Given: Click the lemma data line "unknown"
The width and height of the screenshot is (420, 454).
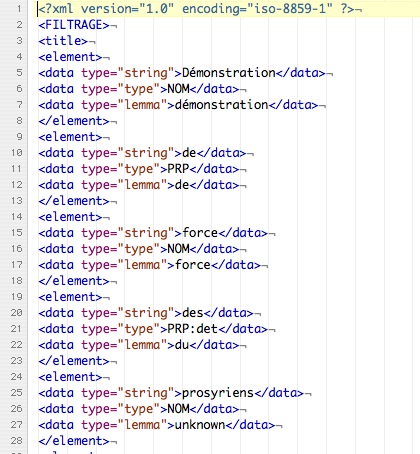Looking at the screenshot, I should tap(156, 425).
